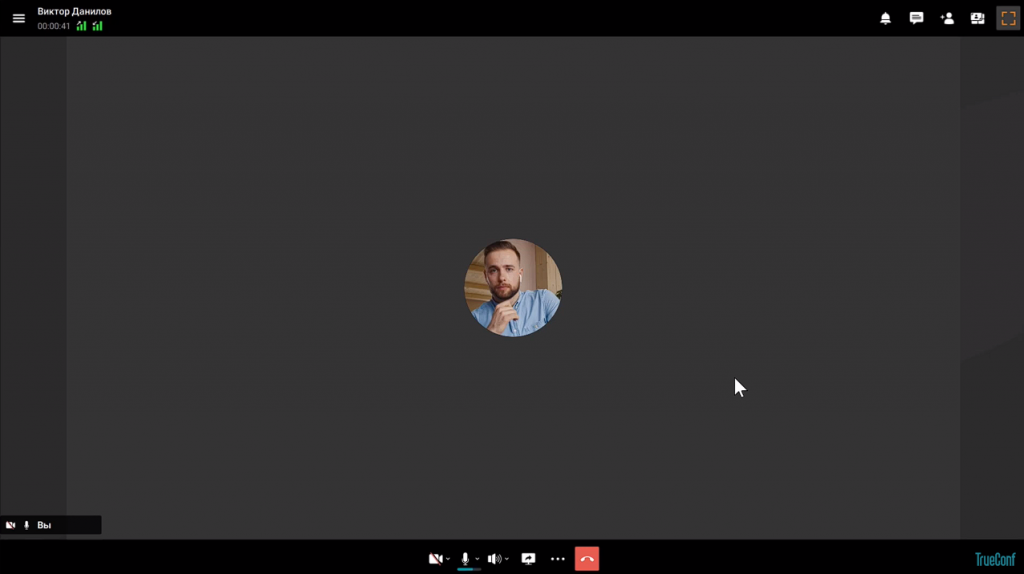1024x574 pixels.
Task: Click the microphone level bar
Action: pos(469,569)
